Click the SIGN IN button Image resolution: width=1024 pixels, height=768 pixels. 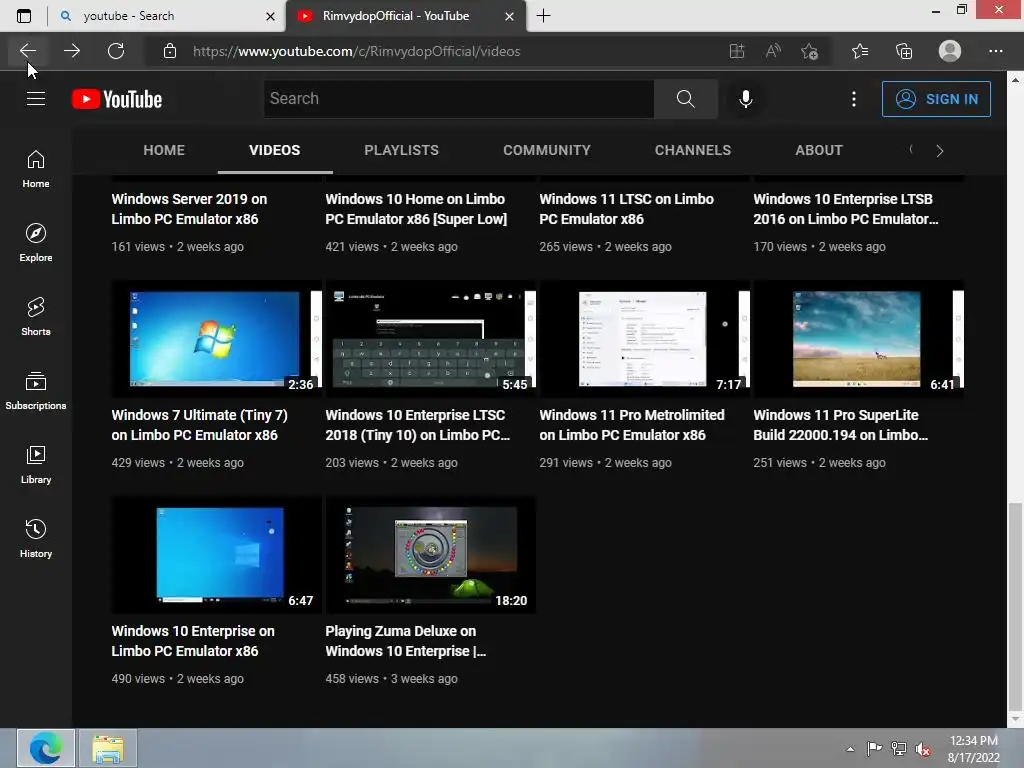(x=936, y=99)
